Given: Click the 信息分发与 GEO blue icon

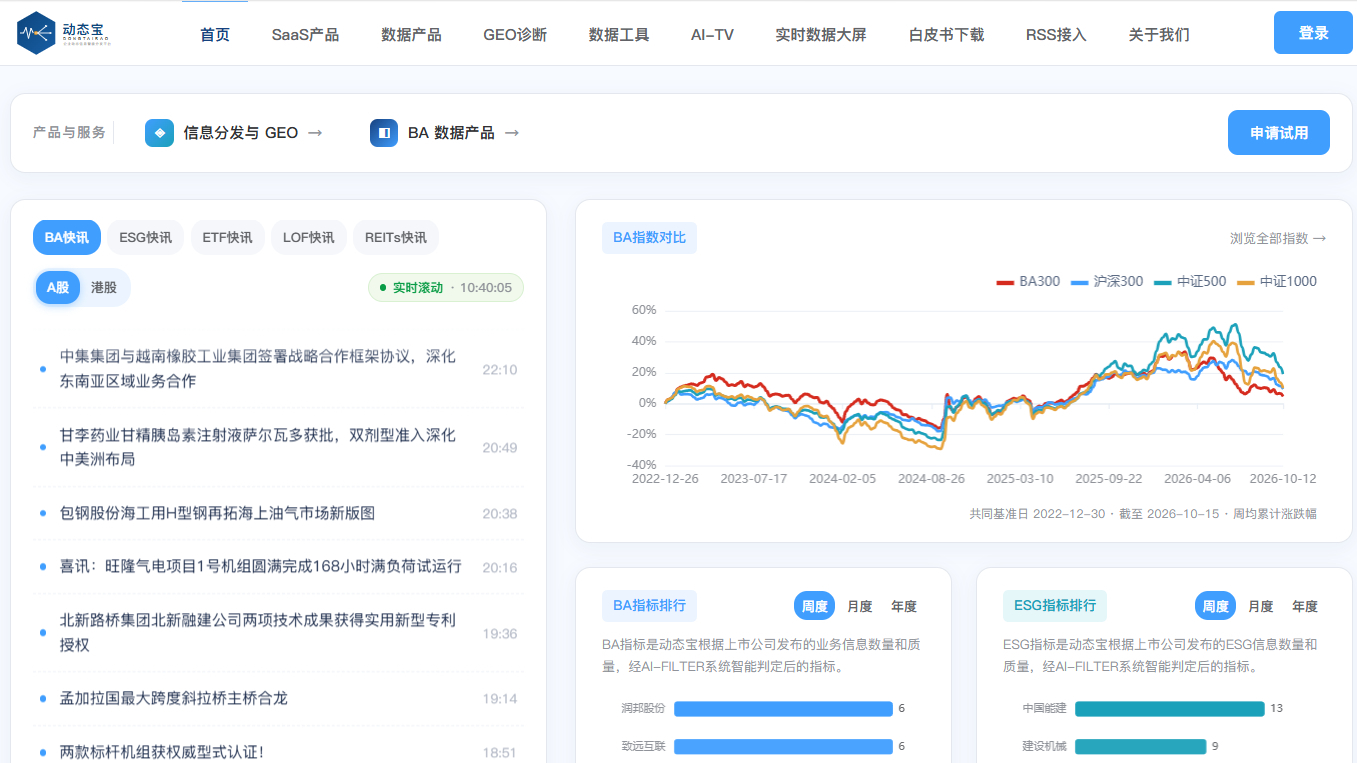Looking at the screenshot, I should point(159,133).
